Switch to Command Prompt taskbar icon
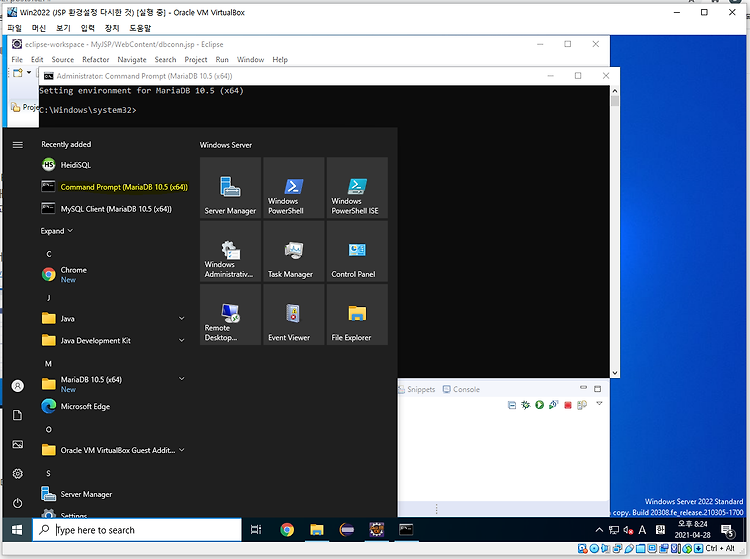Screen dimensions: 750x559 click(406, 530)
